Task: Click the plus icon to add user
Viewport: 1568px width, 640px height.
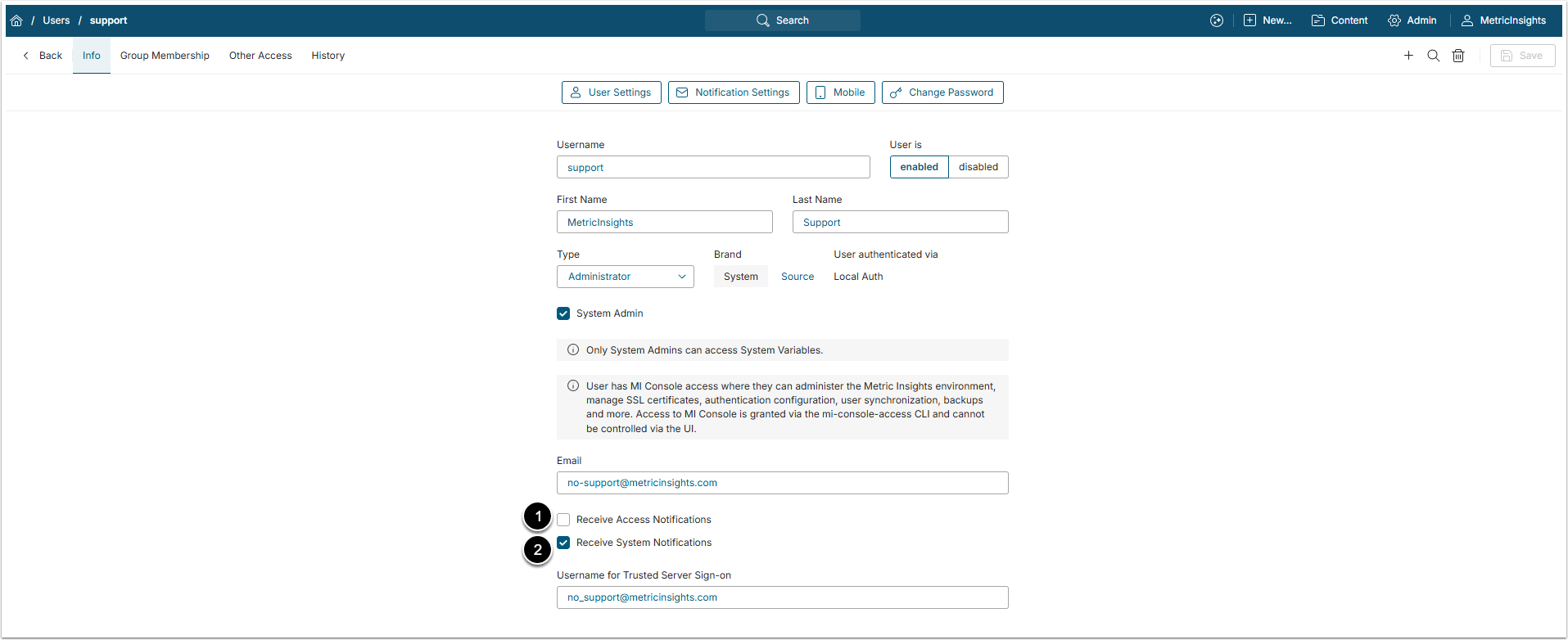Action: (x=1408, y=56)
